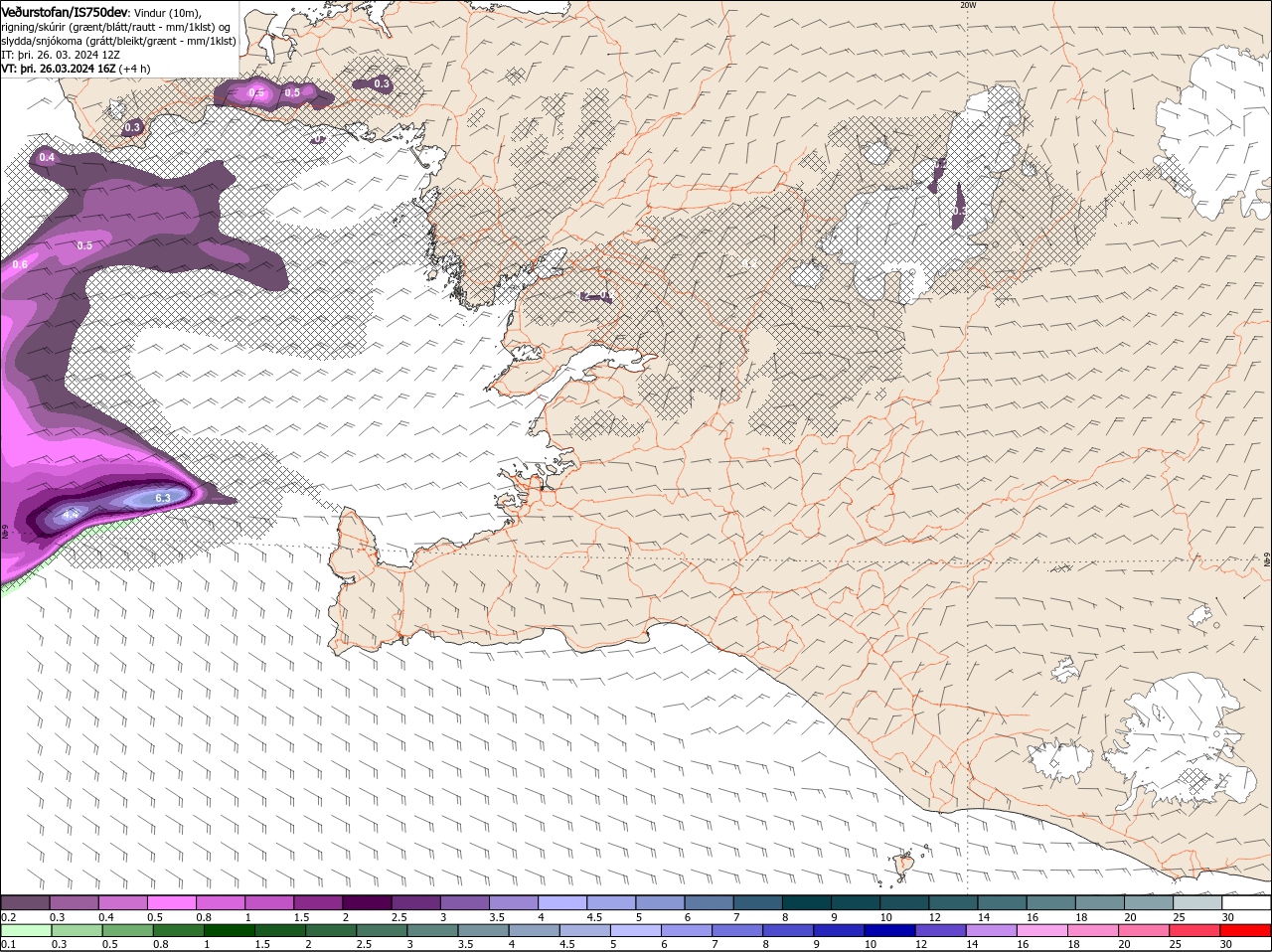Click the 'slydda/snjókoma (grátt/bleikt/grænt' description line
This screenshot has height=952, width=1272.
[x=119, y=41]
